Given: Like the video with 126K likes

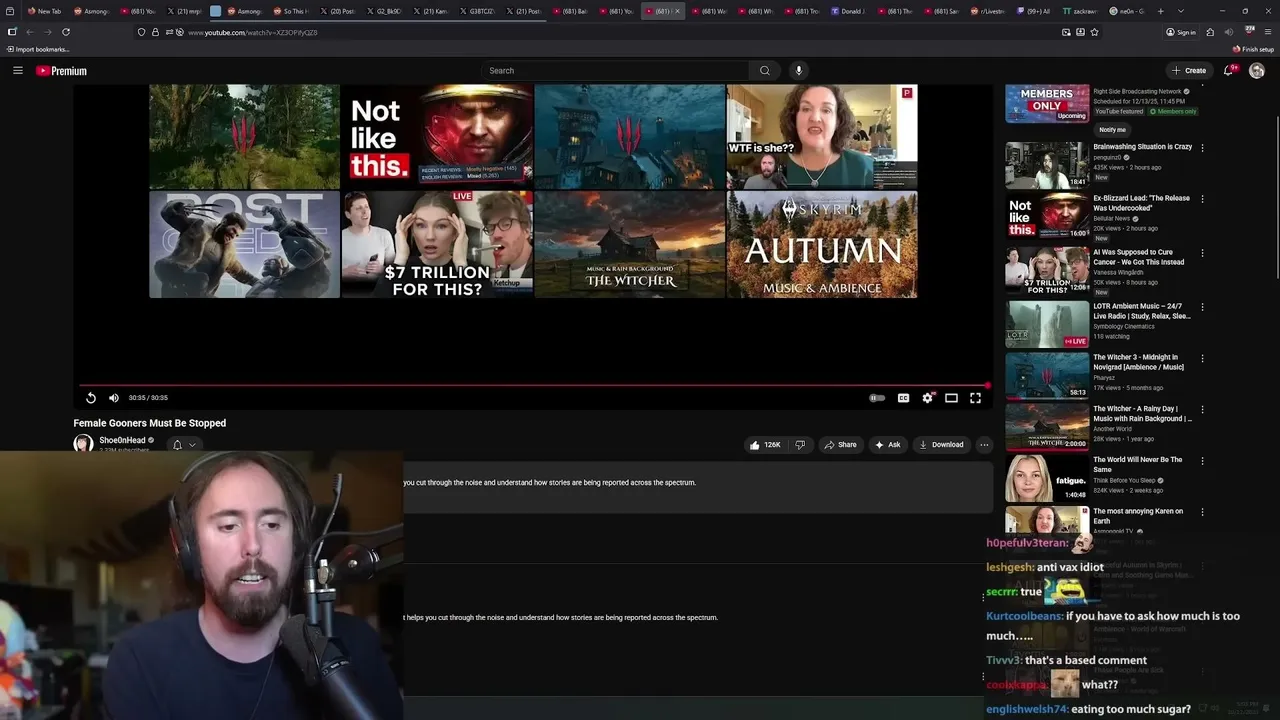Looking at the screenshot, I should coord(765,445).
